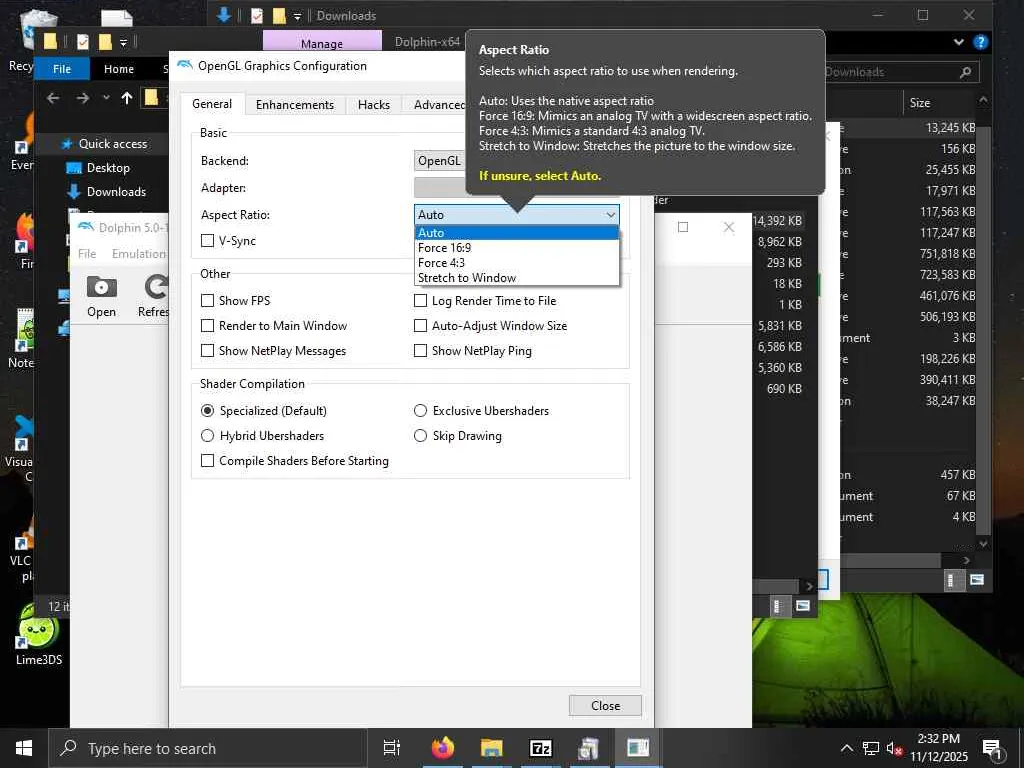This screenshot has width=1024, height=768.
Task: Check Log Render Time to File
Action: pos(485,300)
